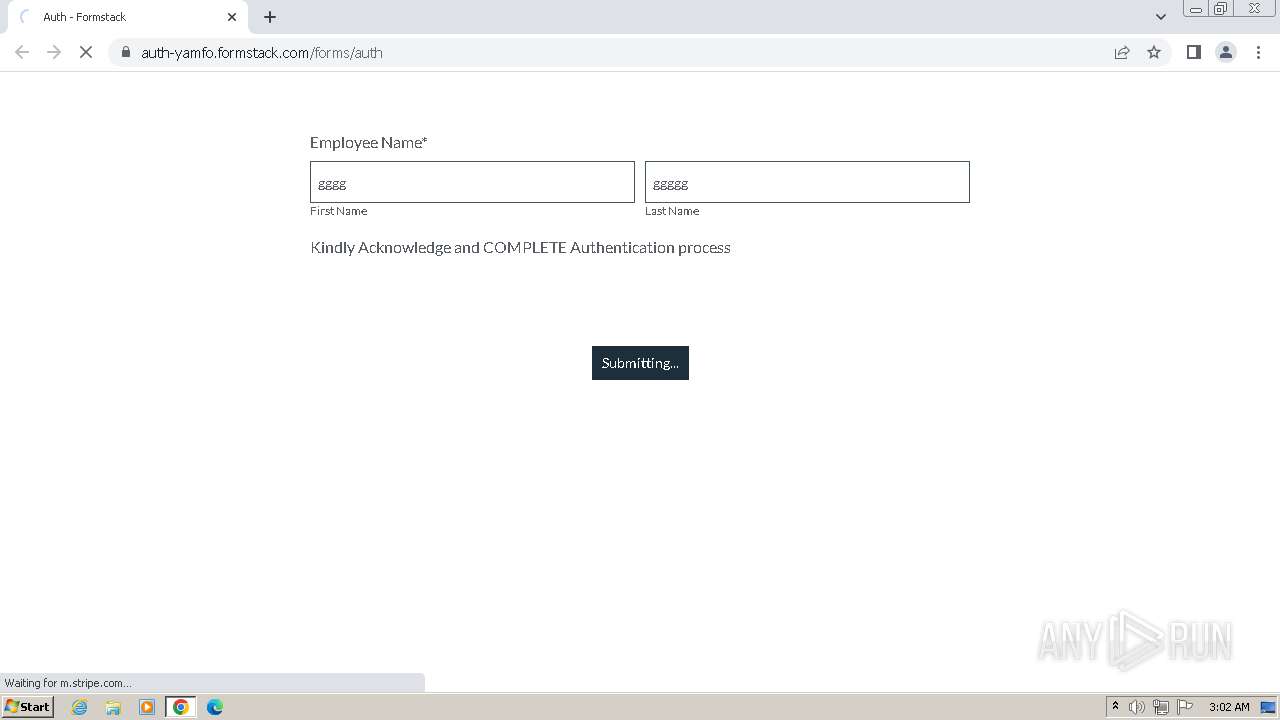The height and width of the screenshot is (720, 1280).
Task: Open a new tab with plus icon
Action: (x=270, y=17)
